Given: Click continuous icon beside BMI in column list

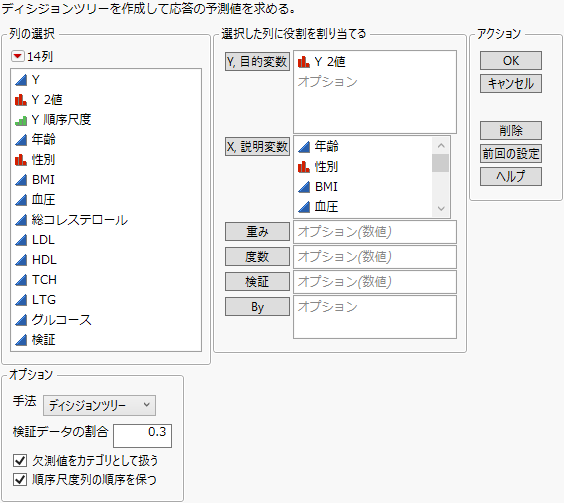Looking at the screenshot, I should (x=21, y=180).
